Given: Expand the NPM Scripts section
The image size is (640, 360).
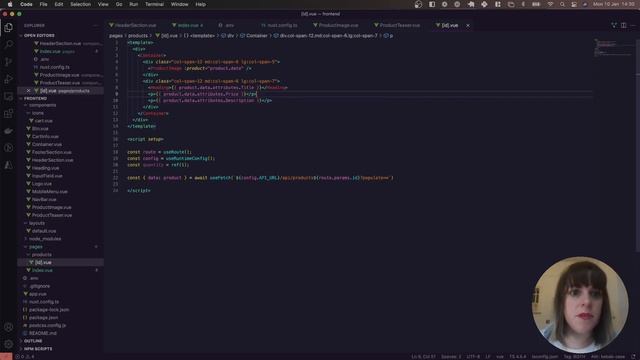Looking at the screenshot, I should 38,349.
